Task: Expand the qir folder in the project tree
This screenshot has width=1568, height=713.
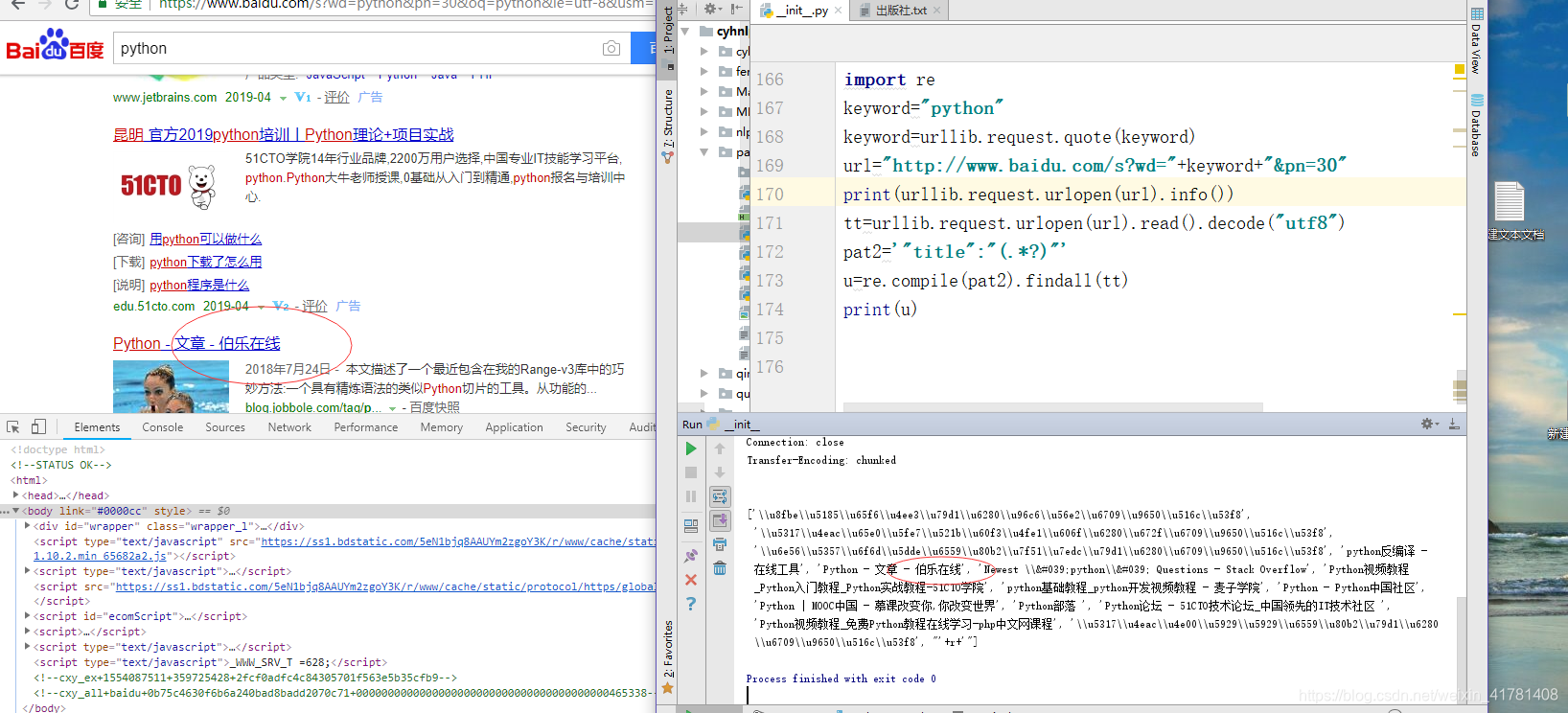Action: click(704, 373)
